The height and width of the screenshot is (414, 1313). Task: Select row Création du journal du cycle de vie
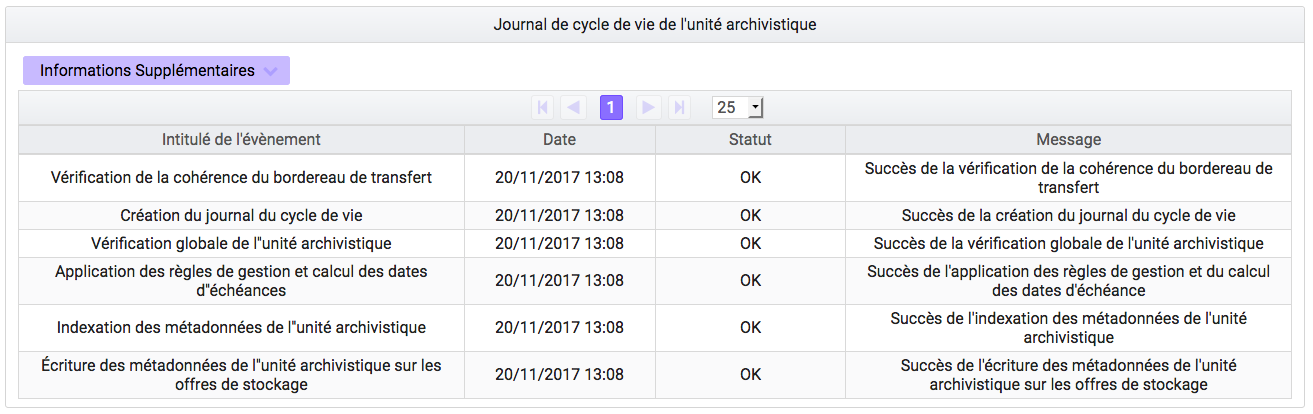click(x=655, y=215)
